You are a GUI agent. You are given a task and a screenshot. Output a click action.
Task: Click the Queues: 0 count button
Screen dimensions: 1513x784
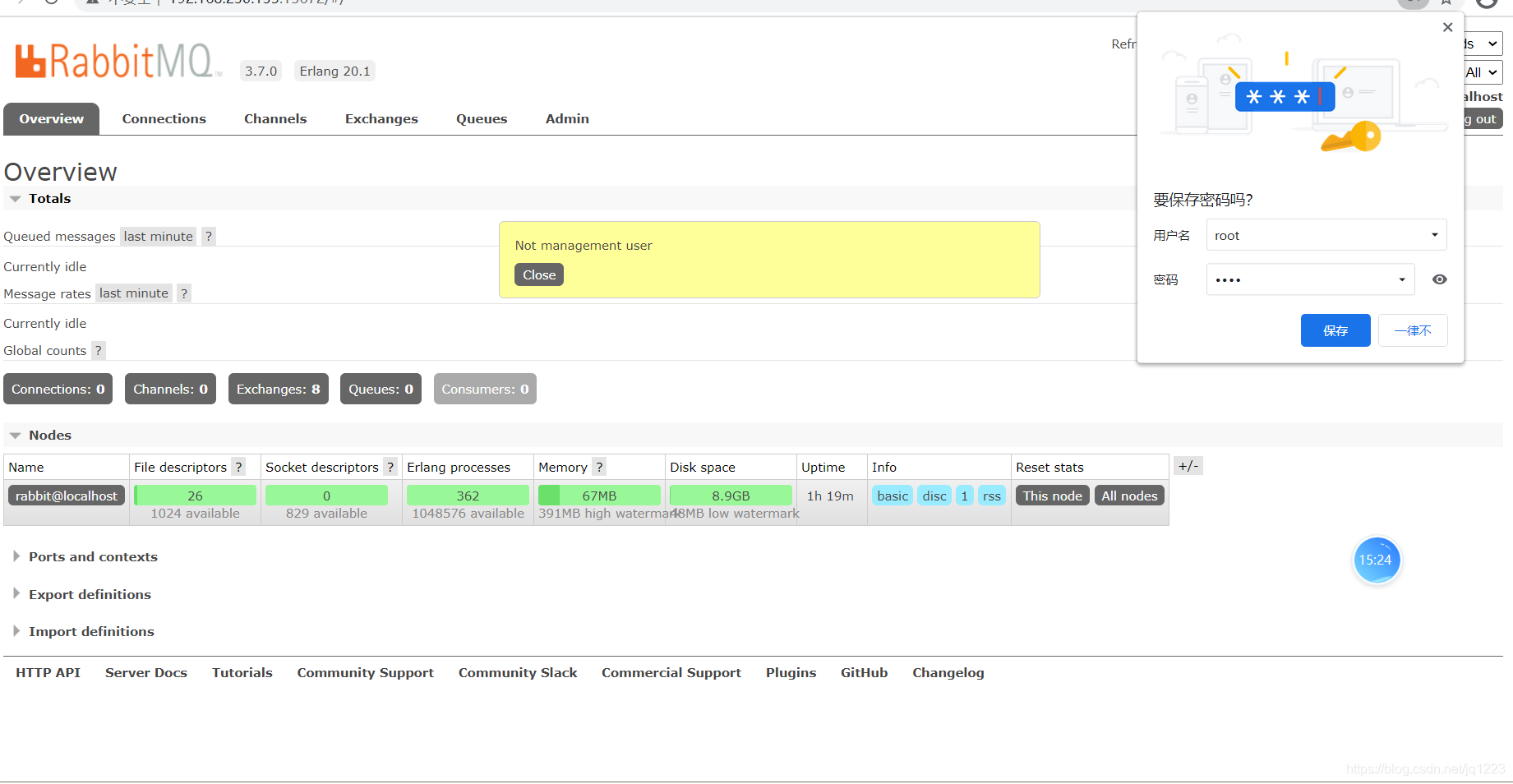coord(381,389)
